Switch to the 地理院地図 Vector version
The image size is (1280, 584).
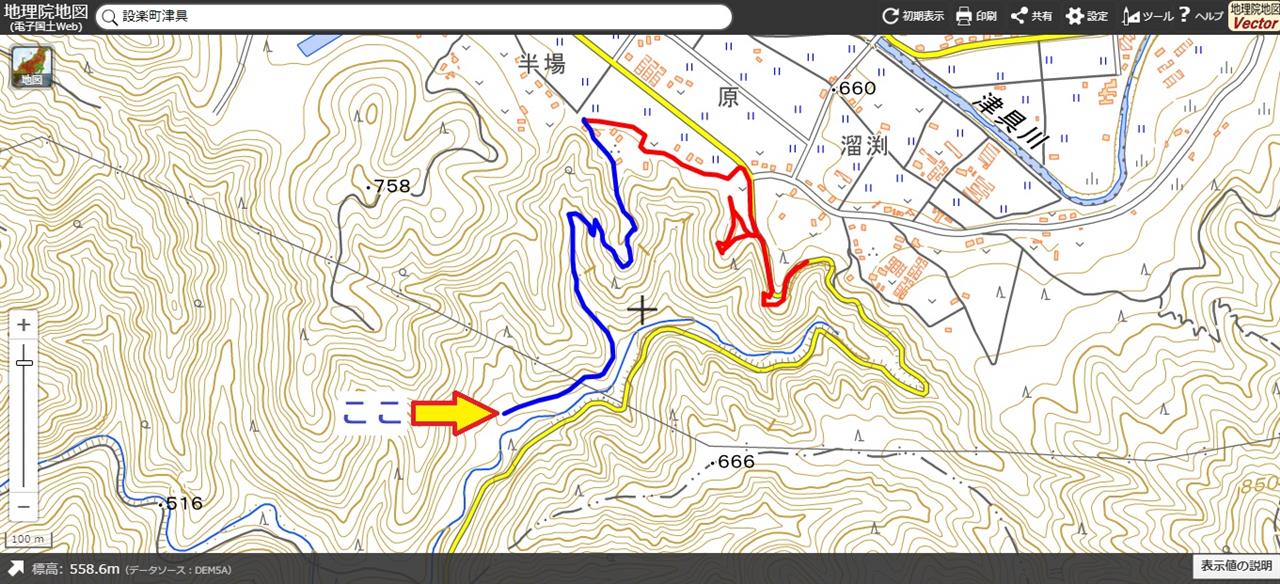(1253, 16)
